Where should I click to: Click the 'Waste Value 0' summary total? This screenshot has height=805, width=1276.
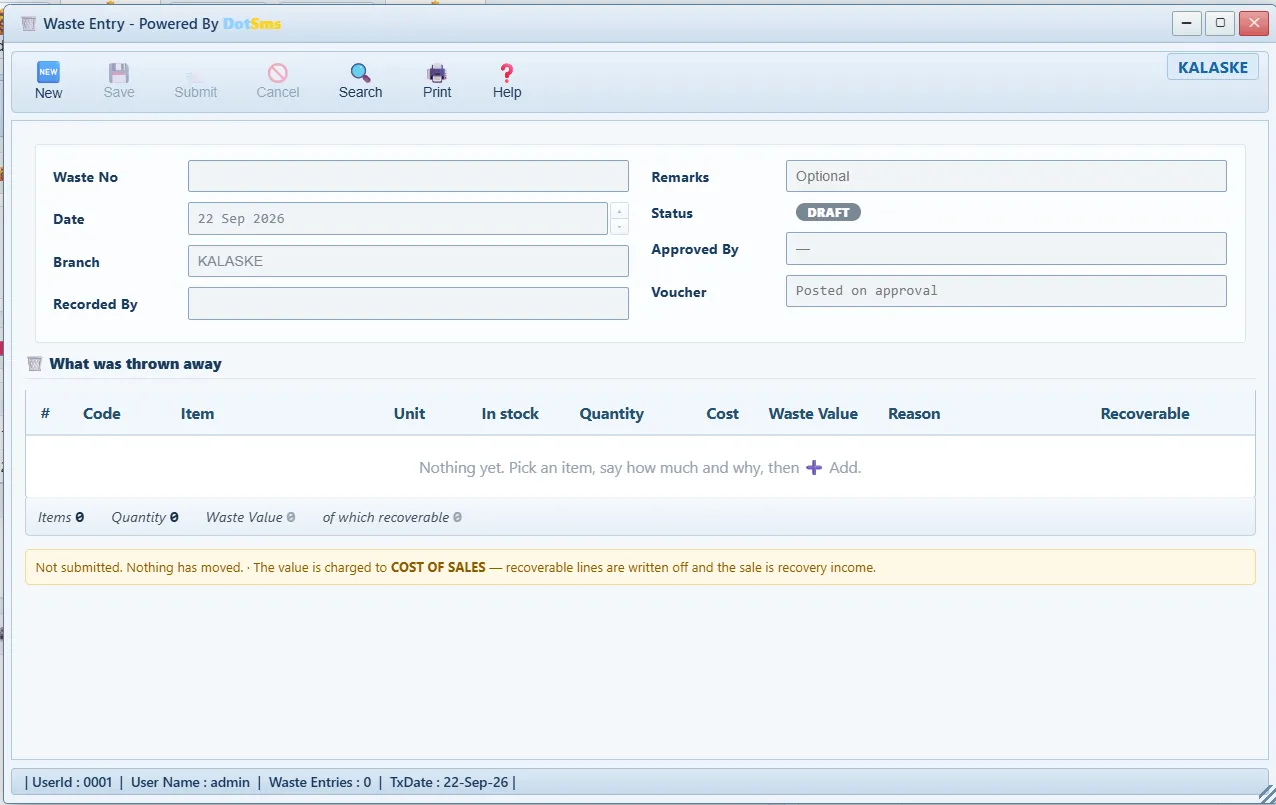pyautogui.click(x=250, y=517)
